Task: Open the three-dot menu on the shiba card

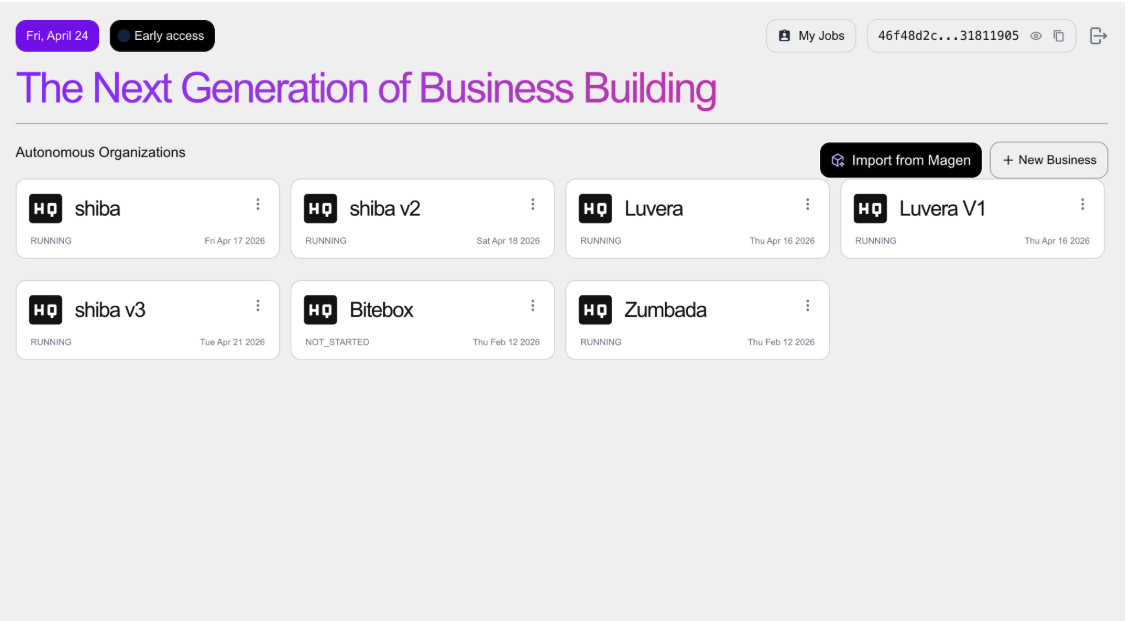Action: tap(258, 204)
